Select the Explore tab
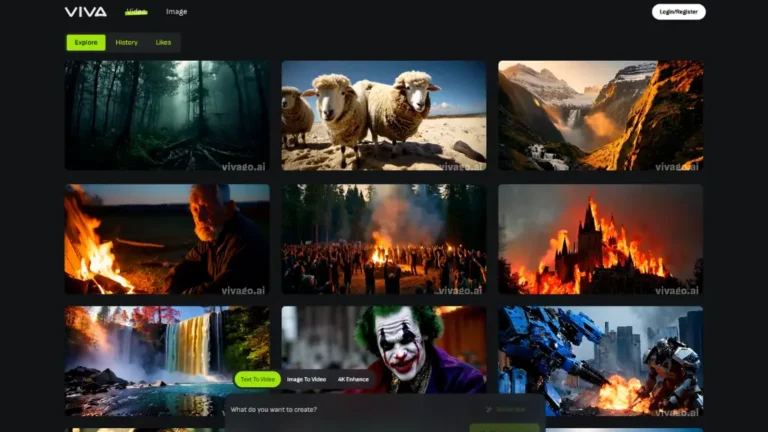Viewport: 768px width, 432px height. pyautogui.click(x=86, y=43)
